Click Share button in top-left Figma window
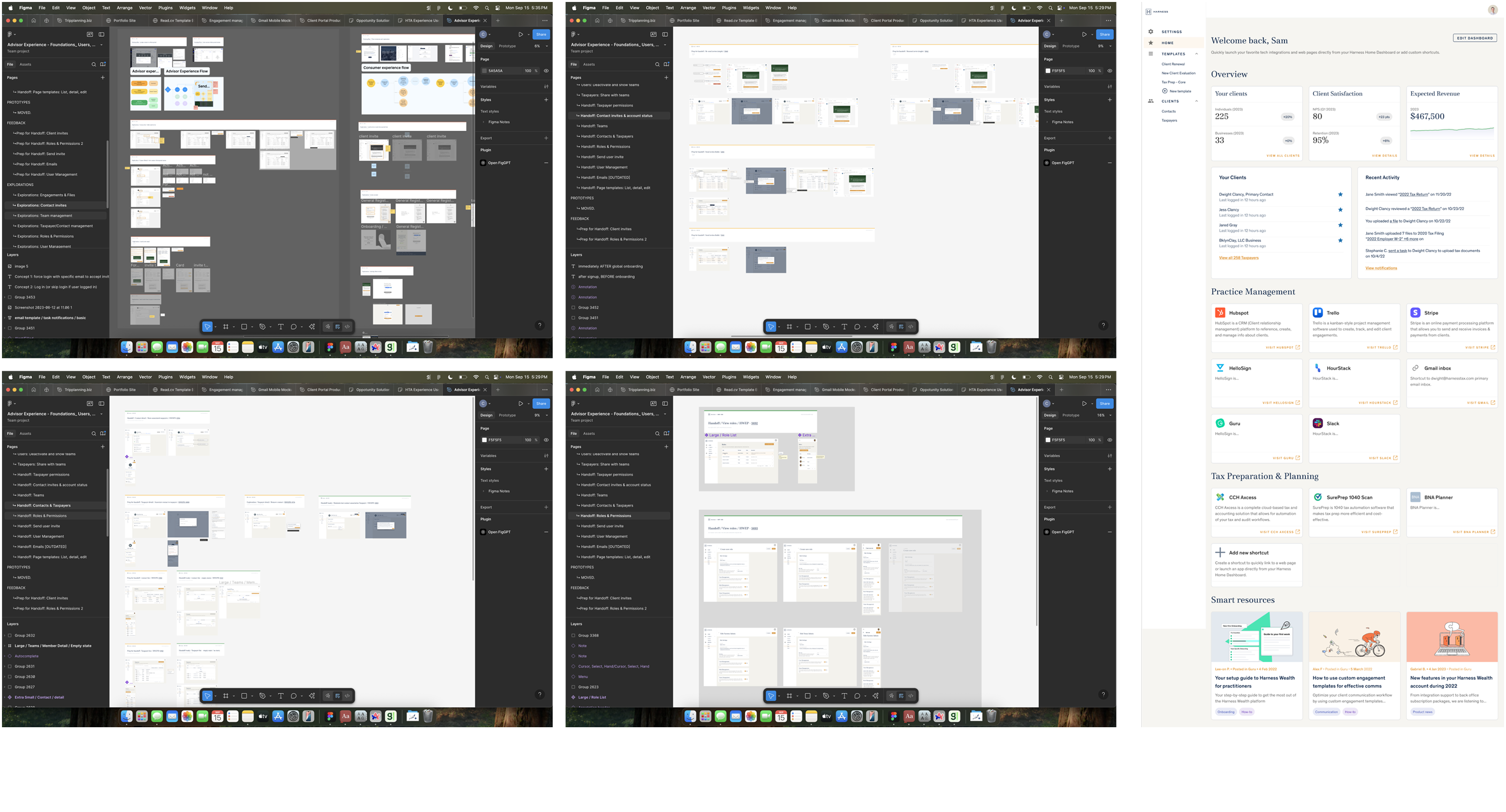 click(541, 34)
